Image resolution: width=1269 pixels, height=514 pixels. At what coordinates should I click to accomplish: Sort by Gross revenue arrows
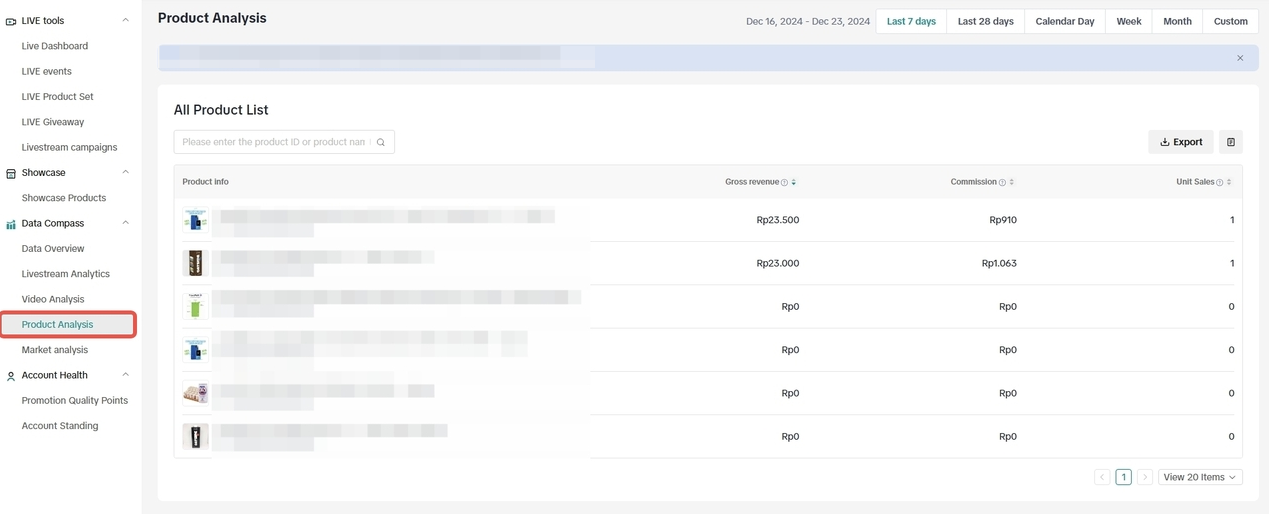click(x=794, y=182)
